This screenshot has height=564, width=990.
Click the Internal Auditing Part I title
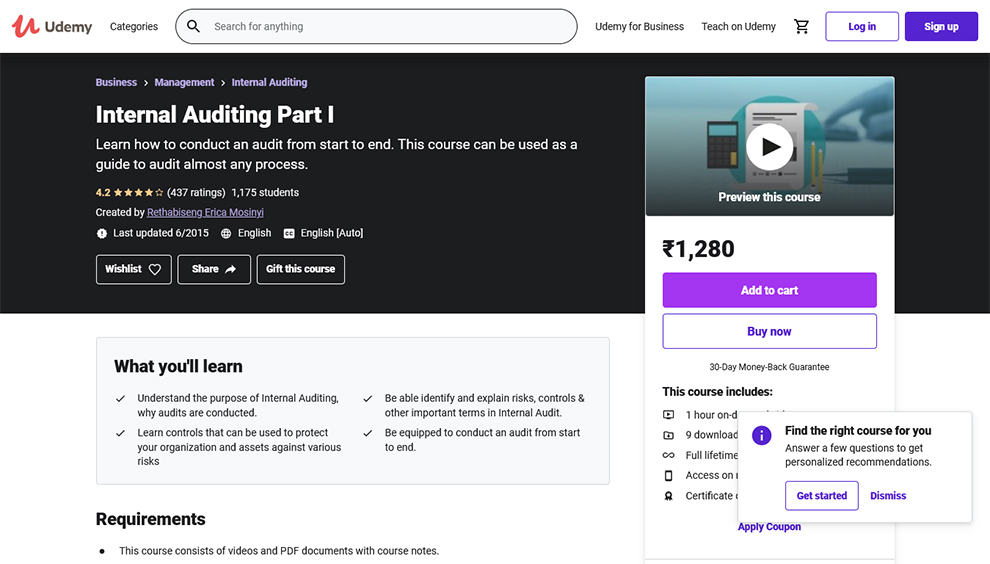pyautogui.click(x=215, y=115)
